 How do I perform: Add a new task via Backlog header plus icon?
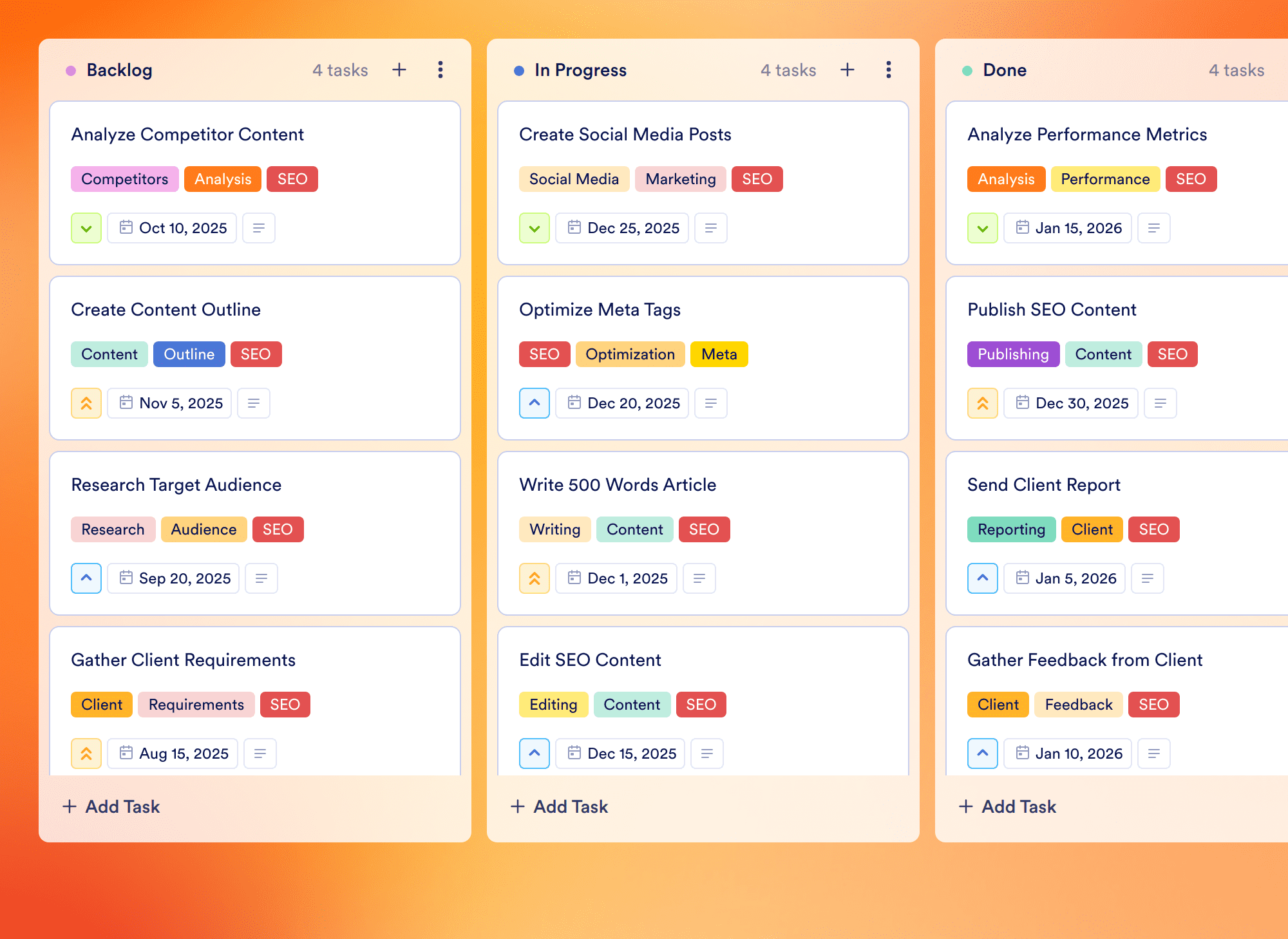pyautogui.click(x=399, y=70)
